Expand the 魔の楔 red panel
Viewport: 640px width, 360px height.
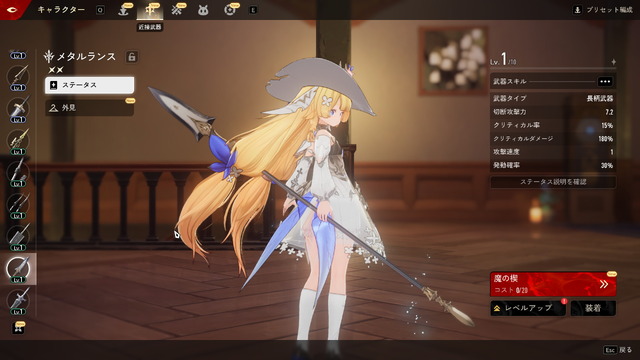pyautogui.click(x=553, y=284)
